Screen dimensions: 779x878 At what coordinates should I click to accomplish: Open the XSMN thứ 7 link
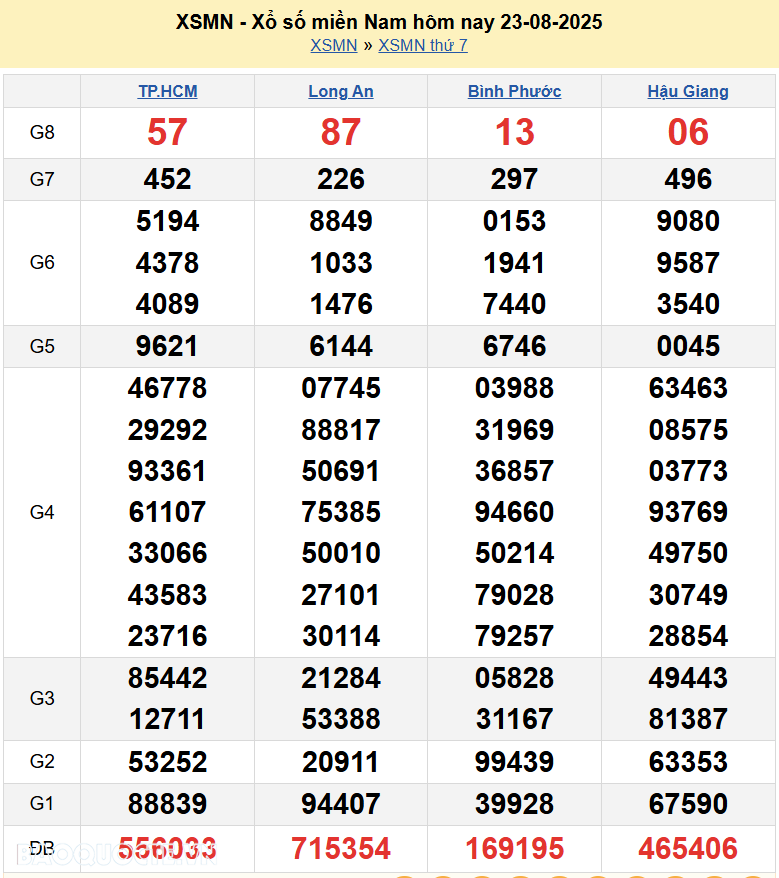423,45
